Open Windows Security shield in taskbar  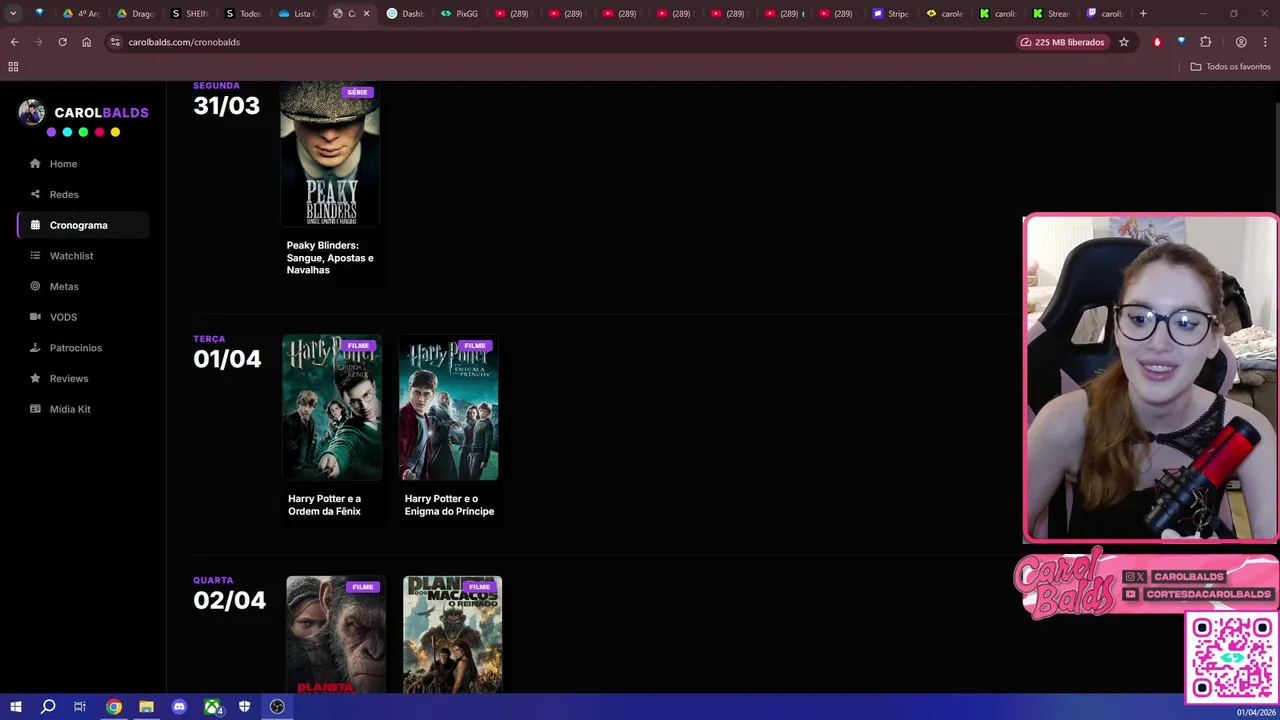tap(244, 707)
